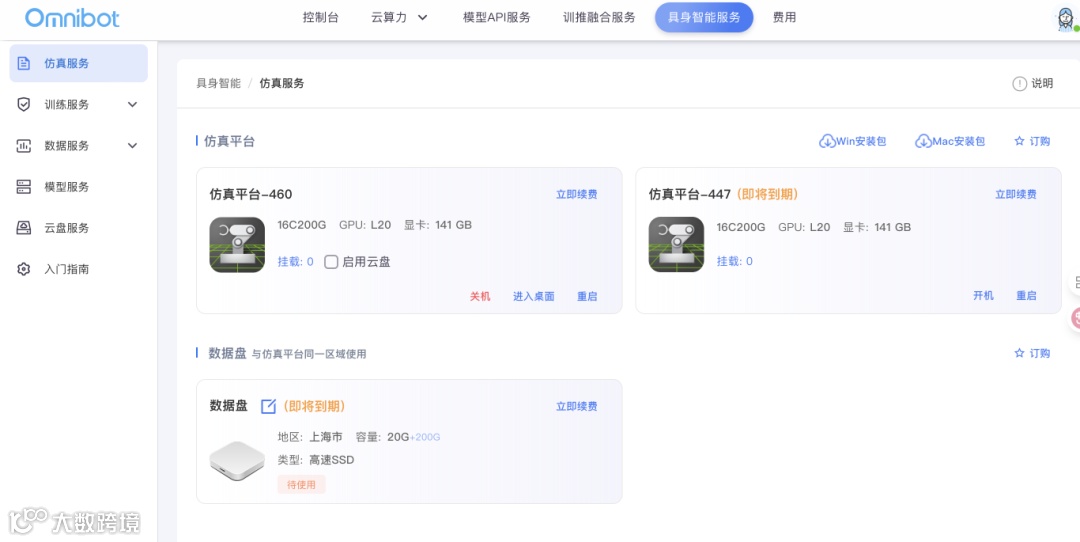Click the 仿真平台-447 title
This screenshot has height=542, width=1080.
coord(689,195)
